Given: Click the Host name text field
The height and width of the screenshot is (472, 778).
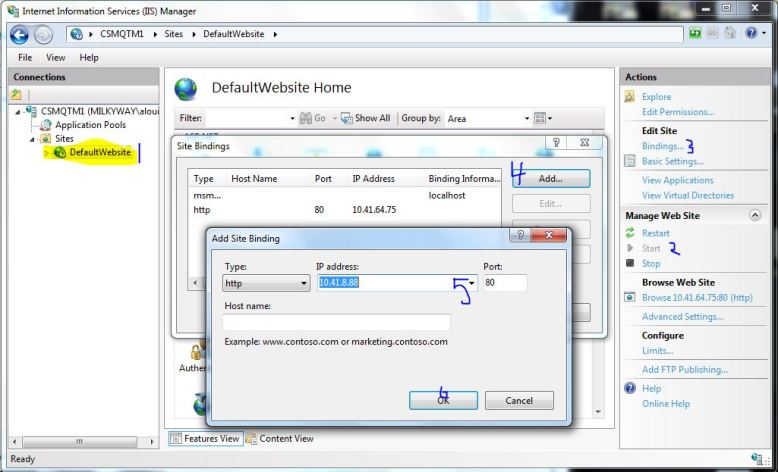Looking at the screenshot, I should click(x=336, y=322).
